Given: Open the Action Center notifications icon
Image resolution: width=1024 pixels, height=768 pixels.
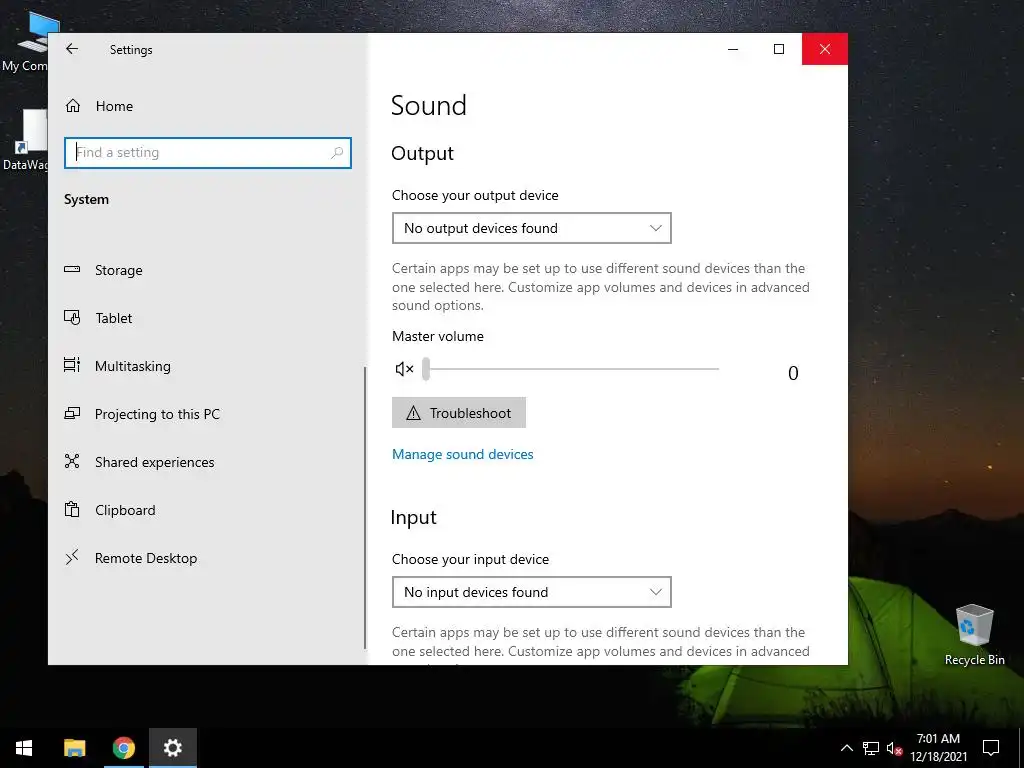Looking at the screenshot, I should pyautogui.click(x=991, y=748).
